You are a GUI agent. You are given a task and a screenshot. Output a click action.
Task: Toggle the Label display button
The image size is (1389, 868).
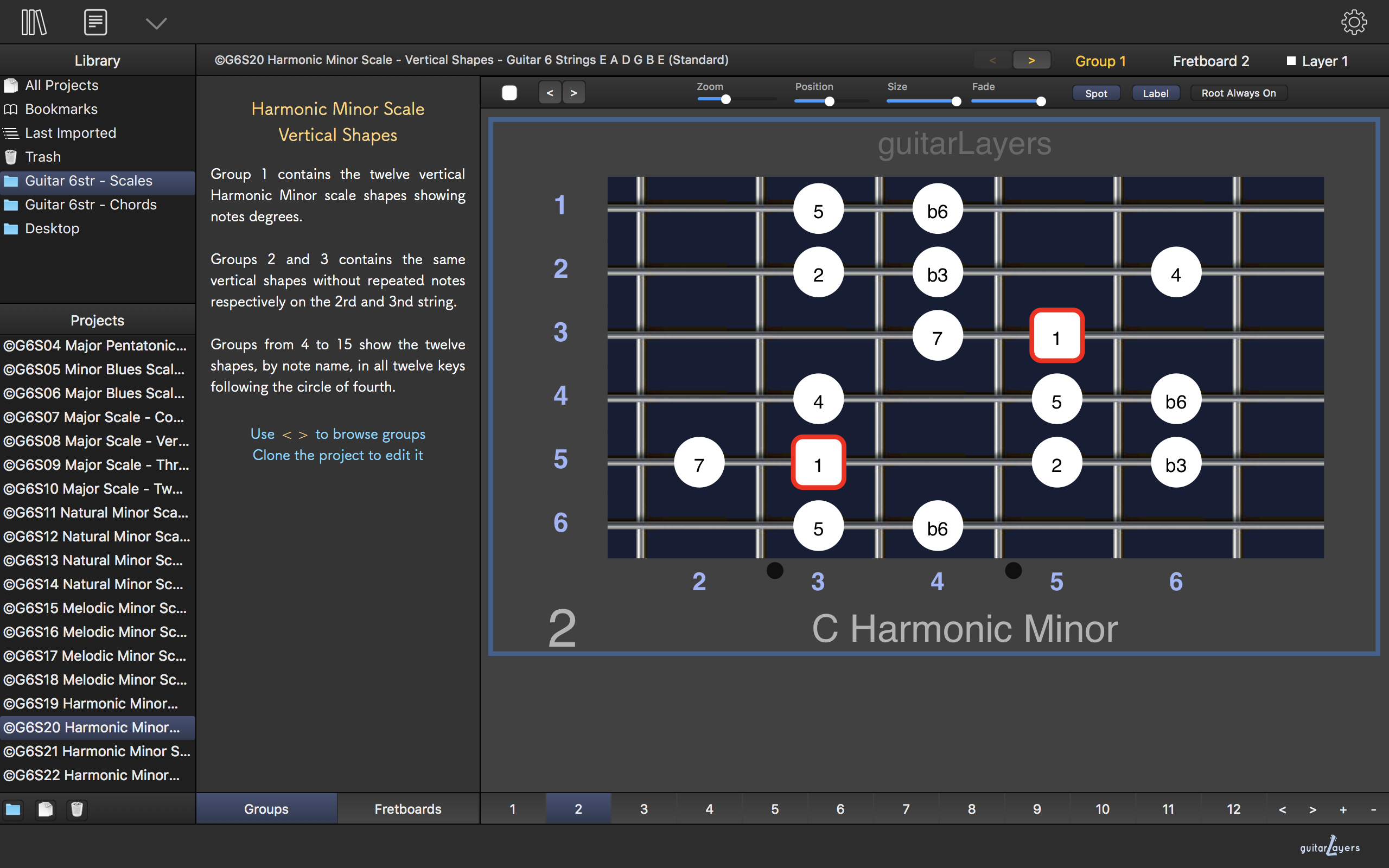pyautogui.click(x=1155, y=93)
